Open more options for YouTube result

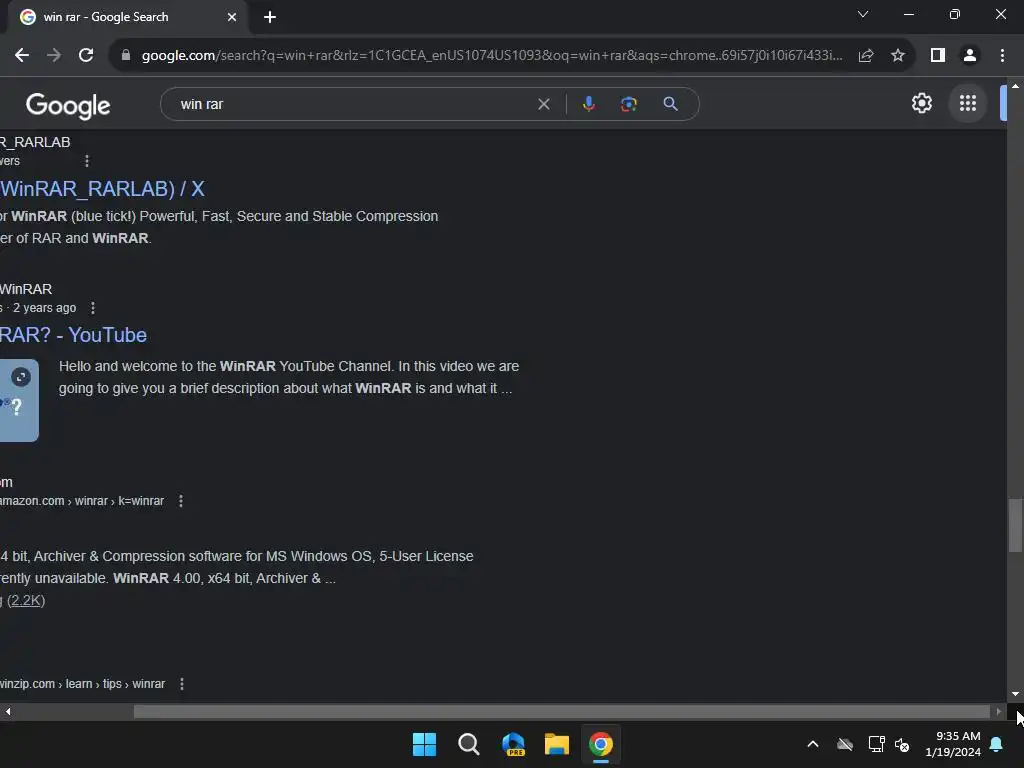[93, 308]
